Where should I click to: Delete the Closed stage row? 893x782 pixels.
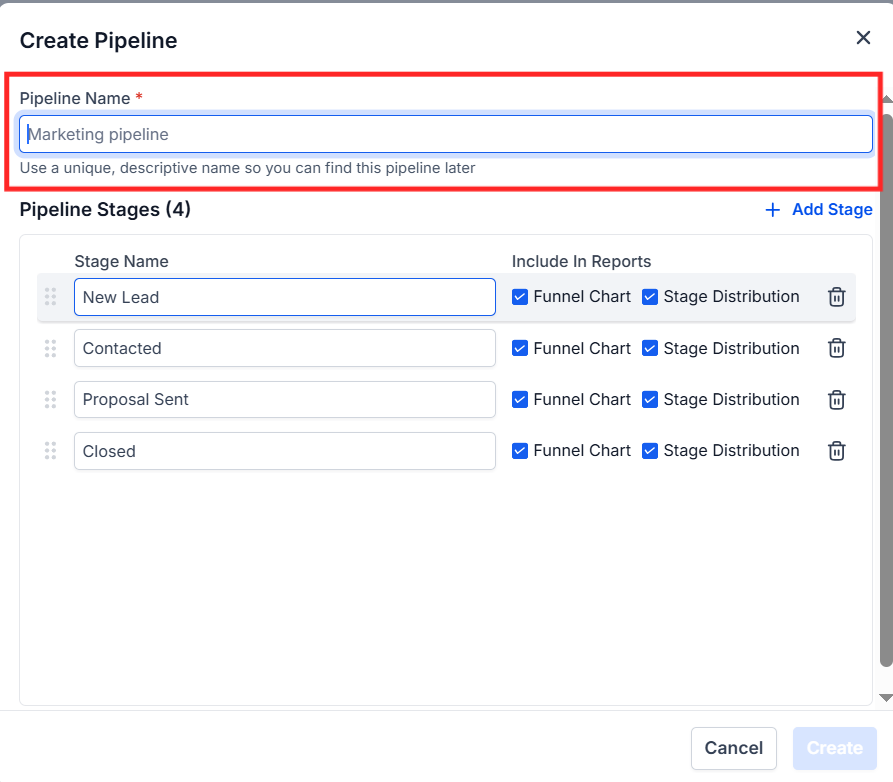coord(837,451)
